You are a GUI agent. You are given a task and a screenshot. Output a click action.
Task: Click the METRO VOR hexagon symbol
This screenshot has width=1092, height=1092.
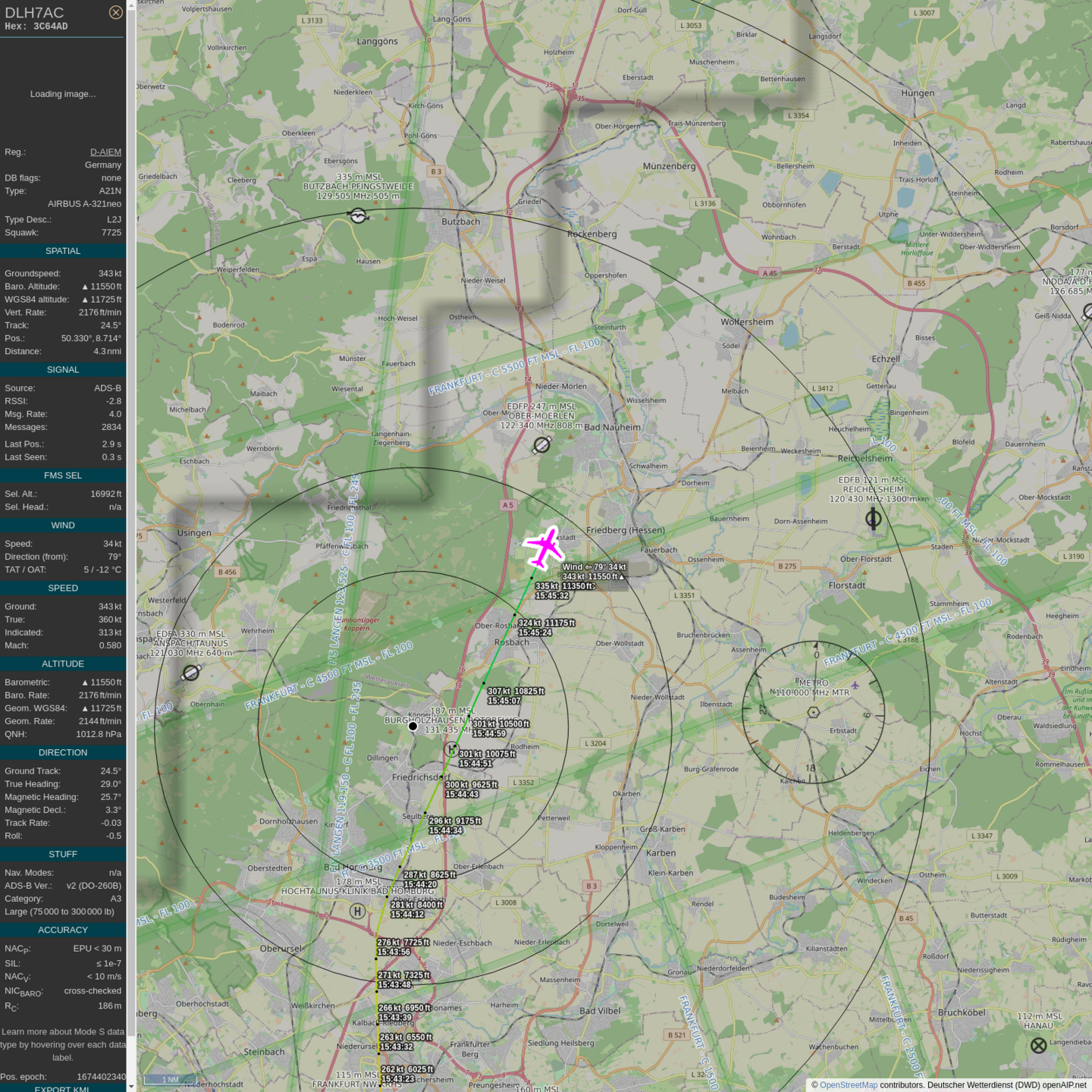(x=813, y=712)
